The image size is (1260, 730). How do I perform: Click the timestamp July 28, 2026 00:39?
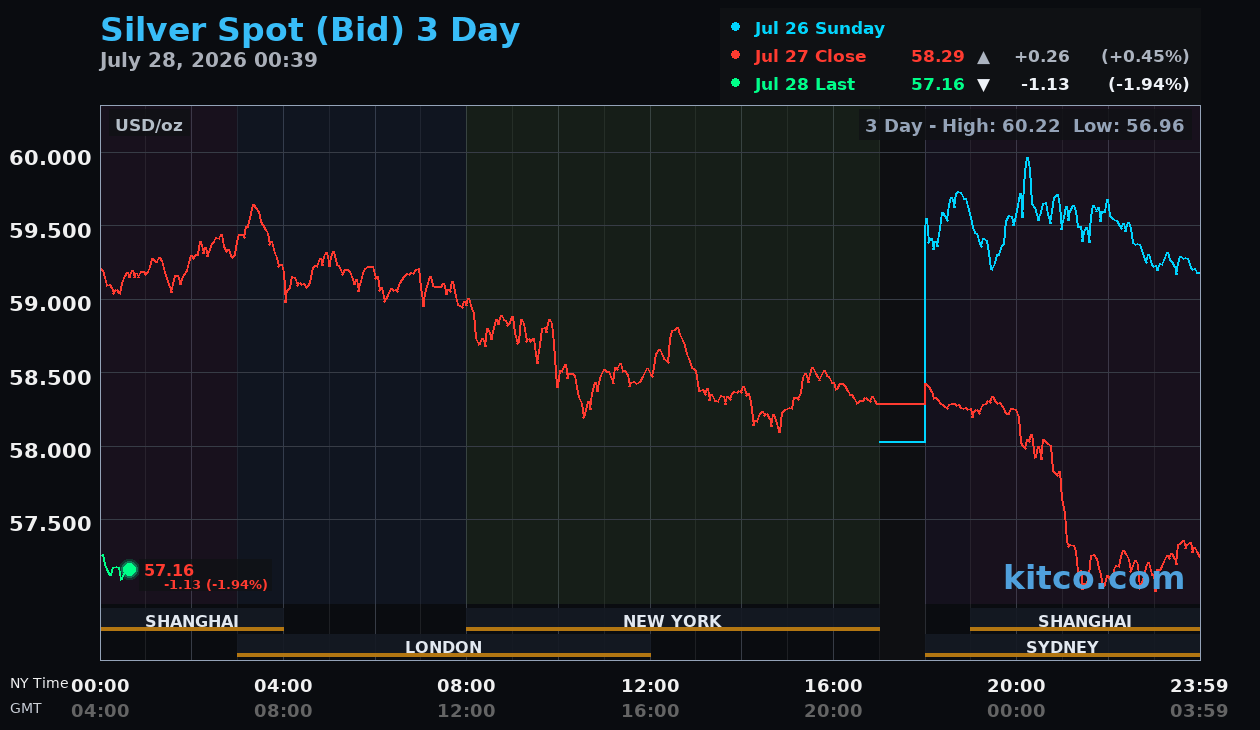click(209, 60)
